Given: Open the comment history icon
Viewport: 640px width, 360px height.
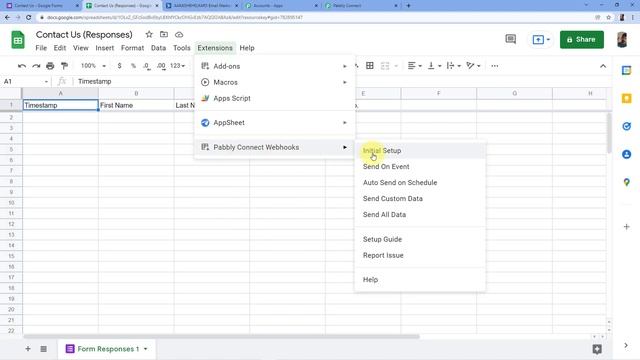Looking at the screenshot, I should [511, 39].
